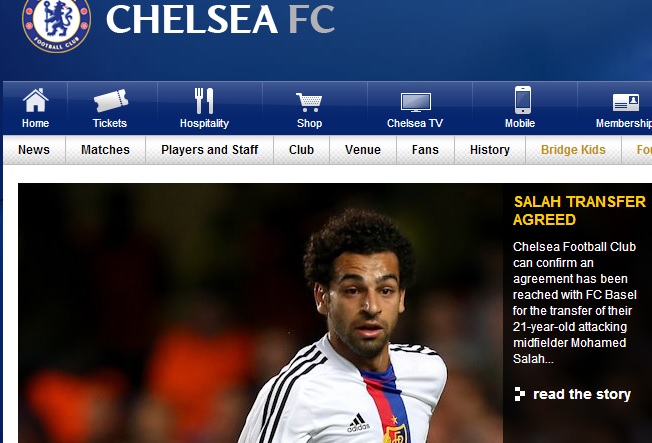
Task: Select the Tickets icon
Action: pos(111,100)
